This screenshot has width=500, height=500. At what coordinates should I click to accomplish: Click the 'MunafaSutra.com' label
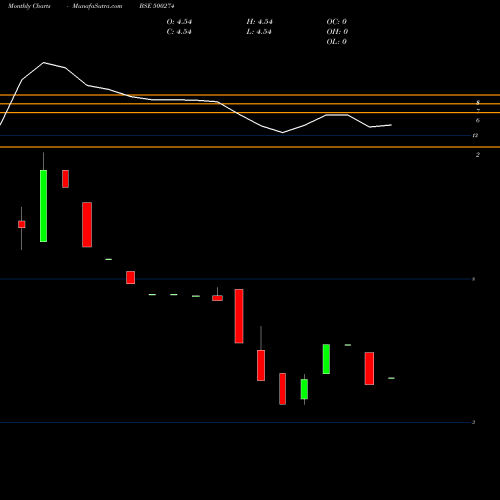[97, 6]
